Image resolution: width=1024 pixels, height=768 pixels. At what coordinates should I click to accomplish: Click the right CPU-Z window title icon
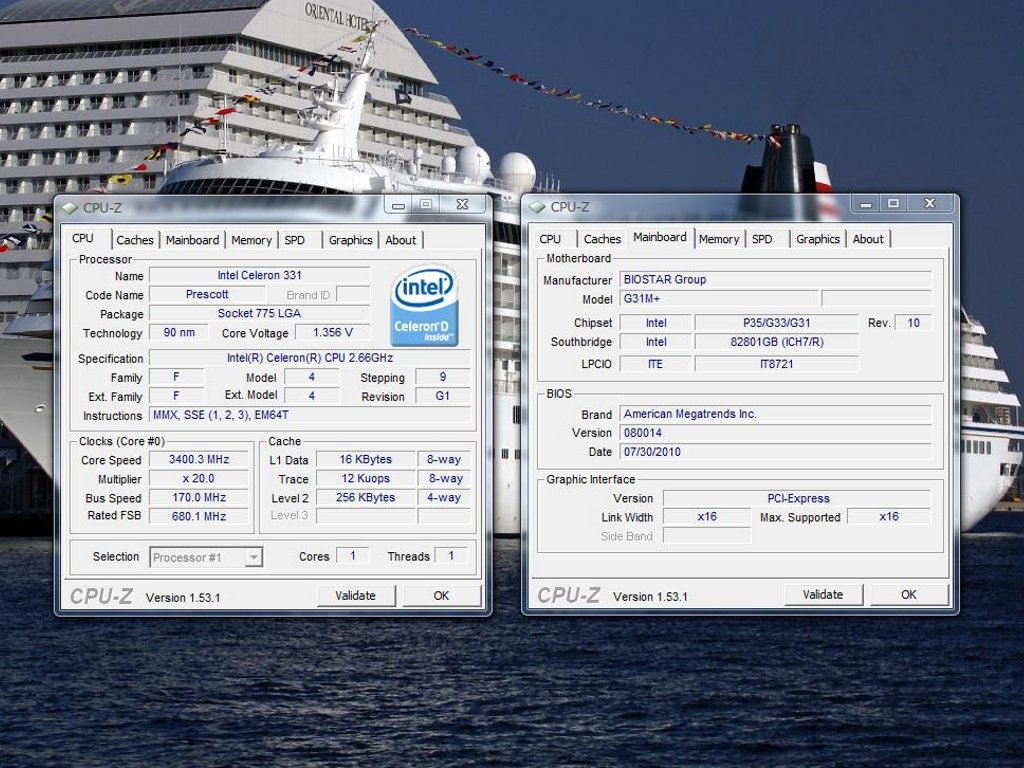(537, 207)
